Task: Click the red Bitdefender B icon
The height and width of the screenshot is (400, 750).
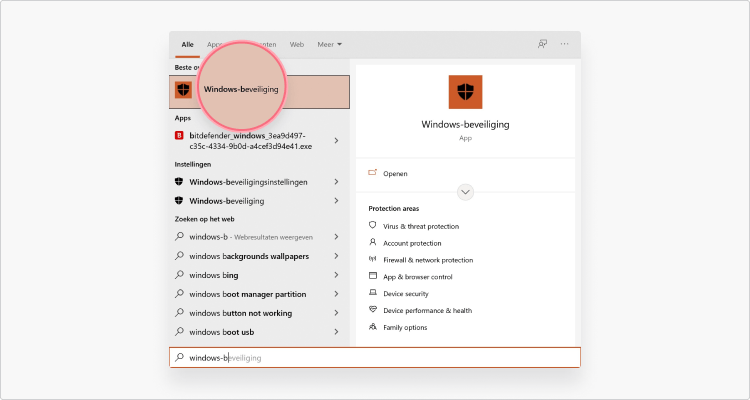Action: [x=179, y=135]
